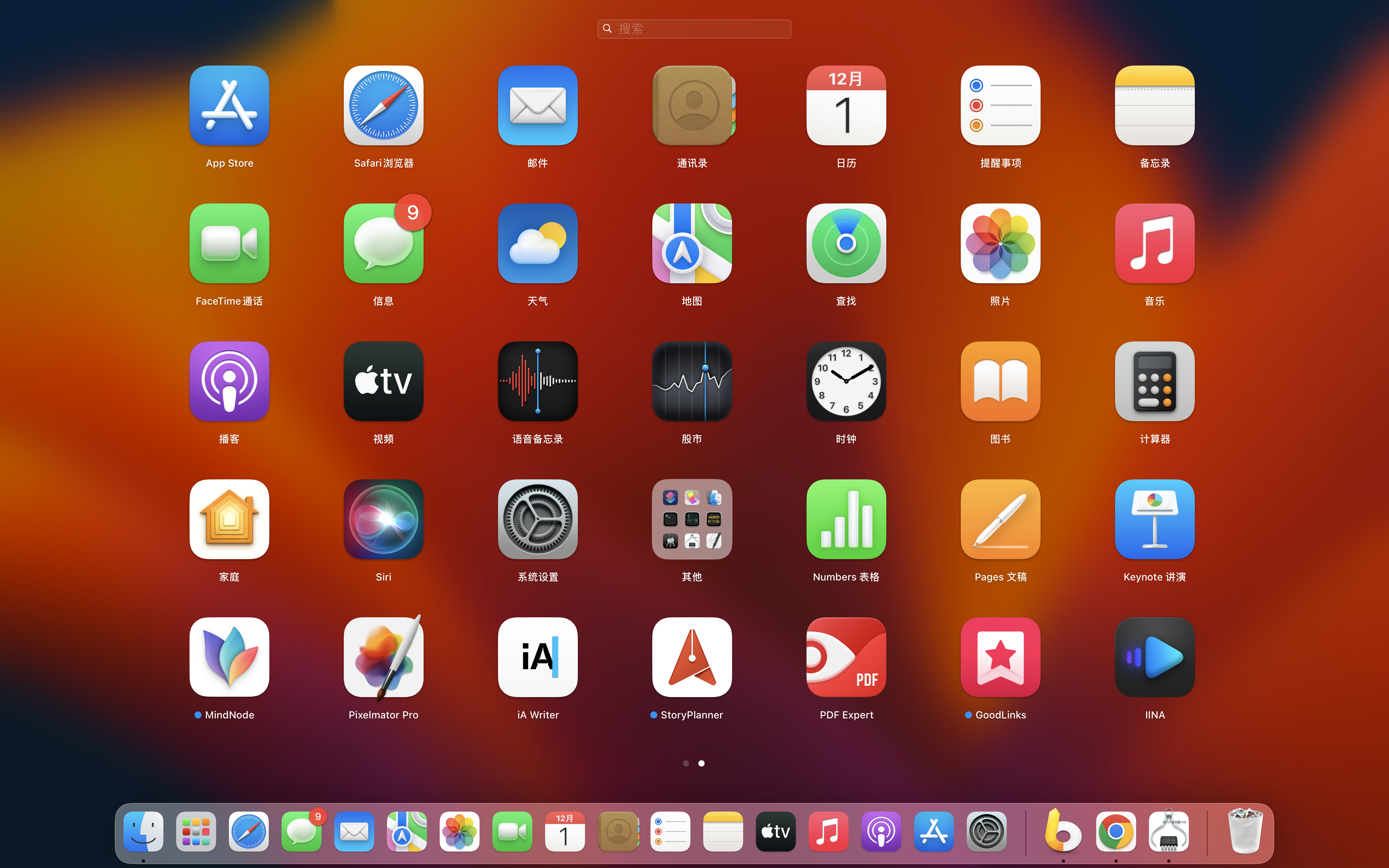Image resolution: width=1389 pixels, height=868 pixels.
Task: Open IINA media player
Action: pyautogui.click(x=1154, y=657)
